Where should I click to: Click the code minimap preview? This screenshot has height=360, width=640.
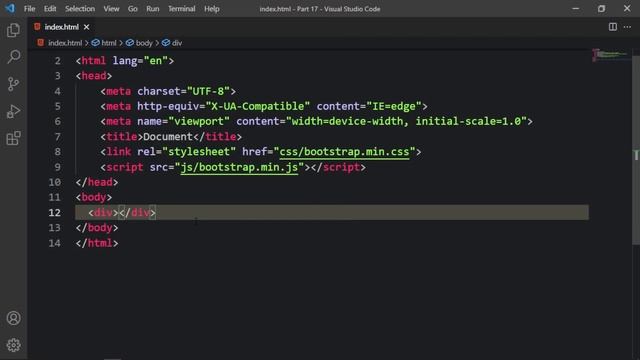coord(610,54)
